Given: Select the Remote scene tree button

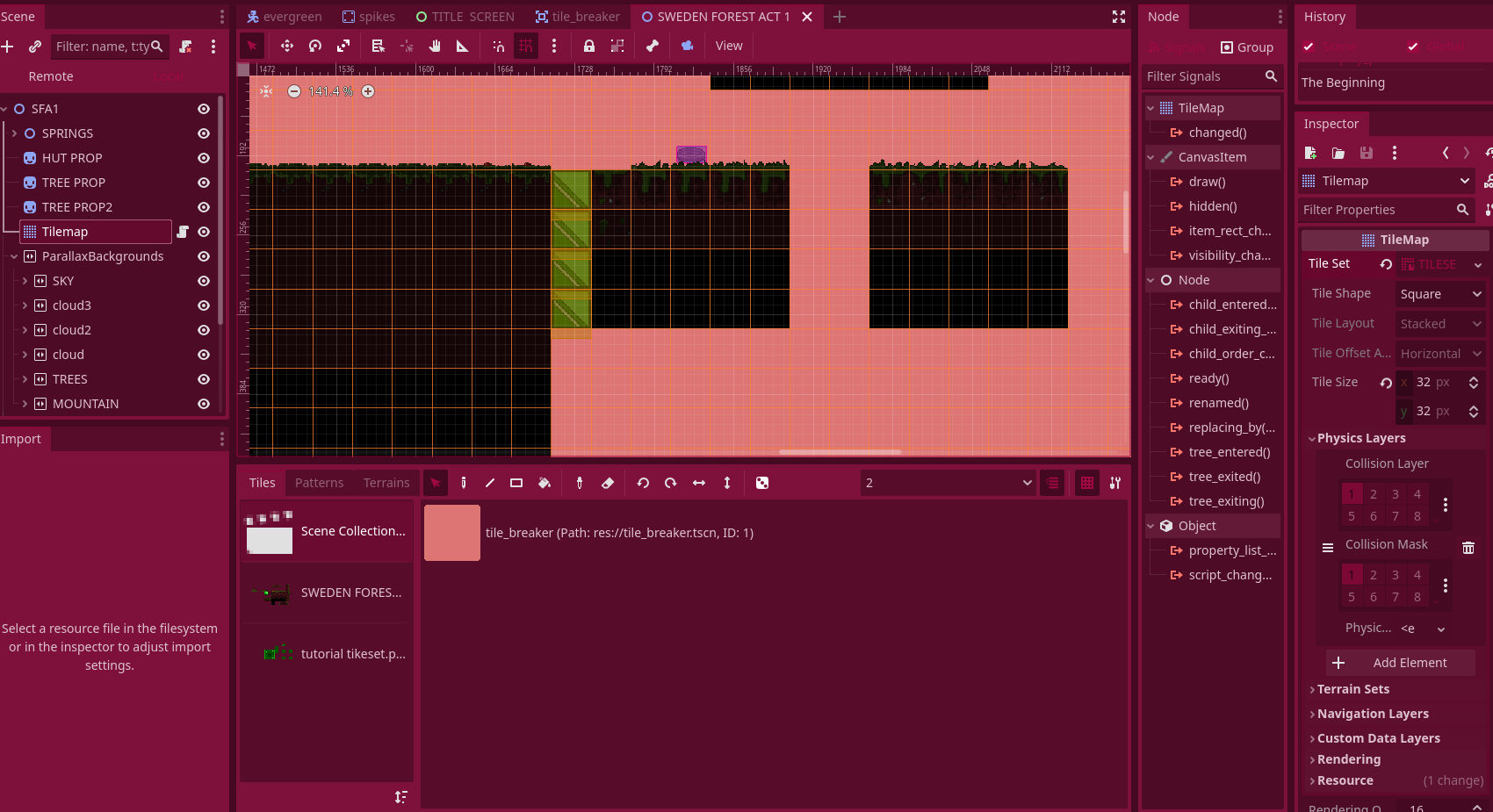Looking at the screenshot, I should [x=51, y=76].
